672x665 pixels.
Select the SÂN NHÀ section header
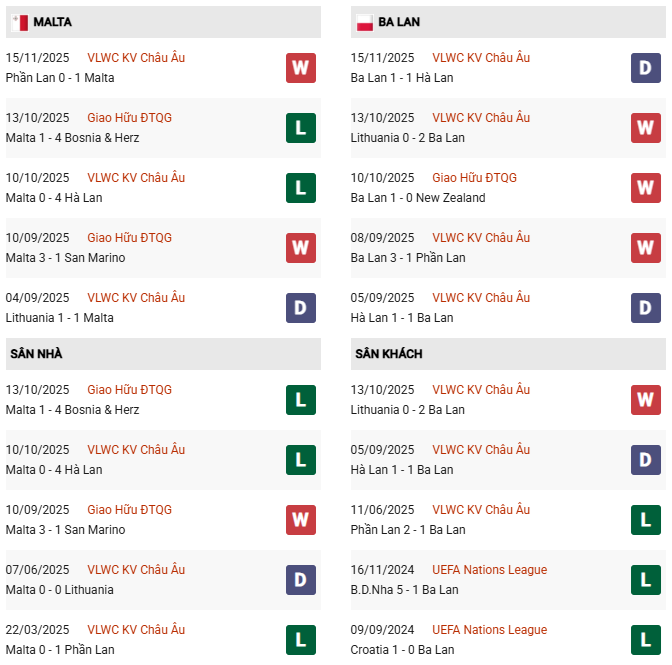click(x=37, y=354)
